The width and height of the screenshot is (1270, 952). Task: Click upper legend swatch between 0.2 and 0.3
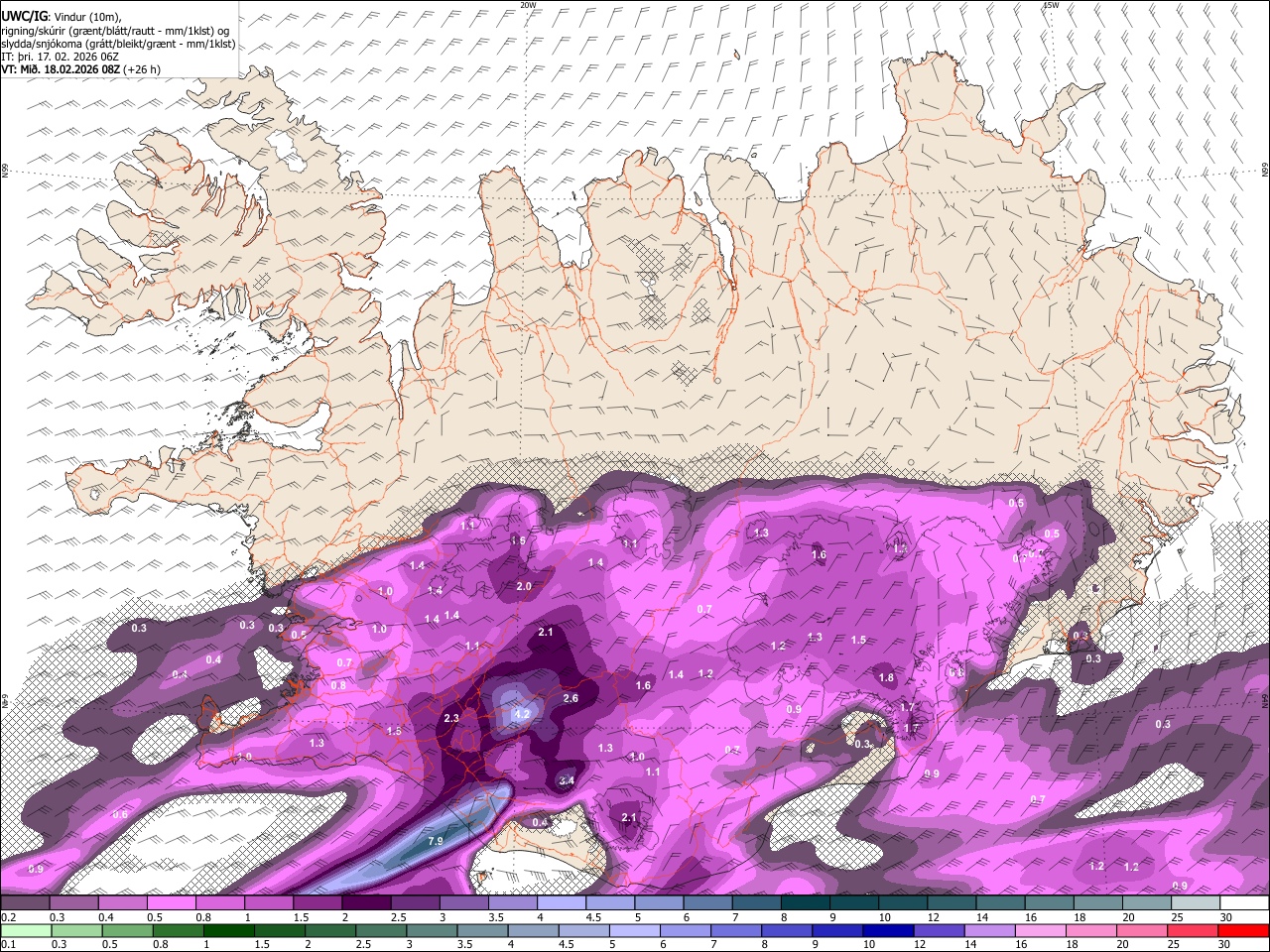tap(25, 903)
